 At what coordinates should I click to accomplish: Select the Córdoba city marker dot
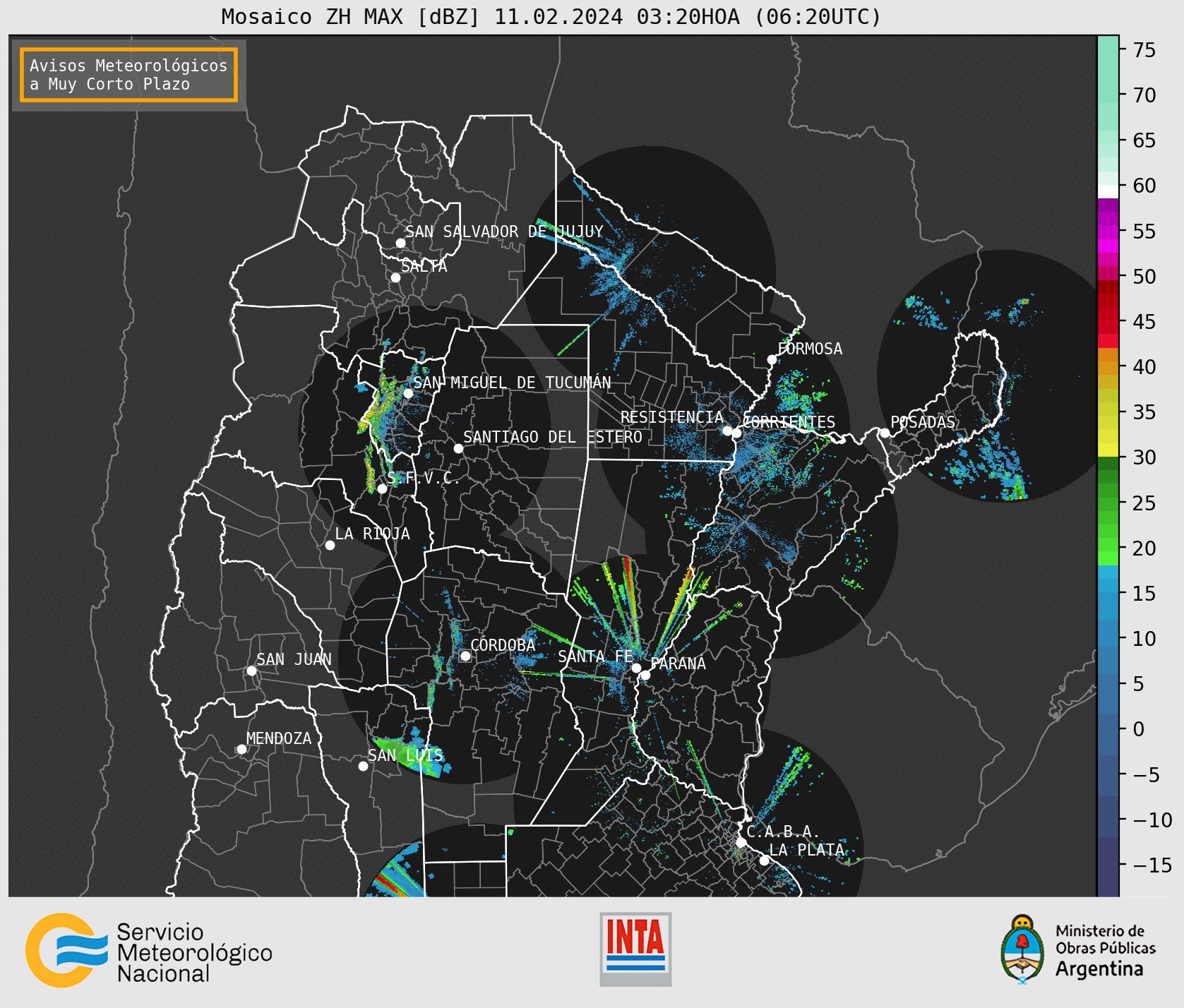[x=465, y=656]
